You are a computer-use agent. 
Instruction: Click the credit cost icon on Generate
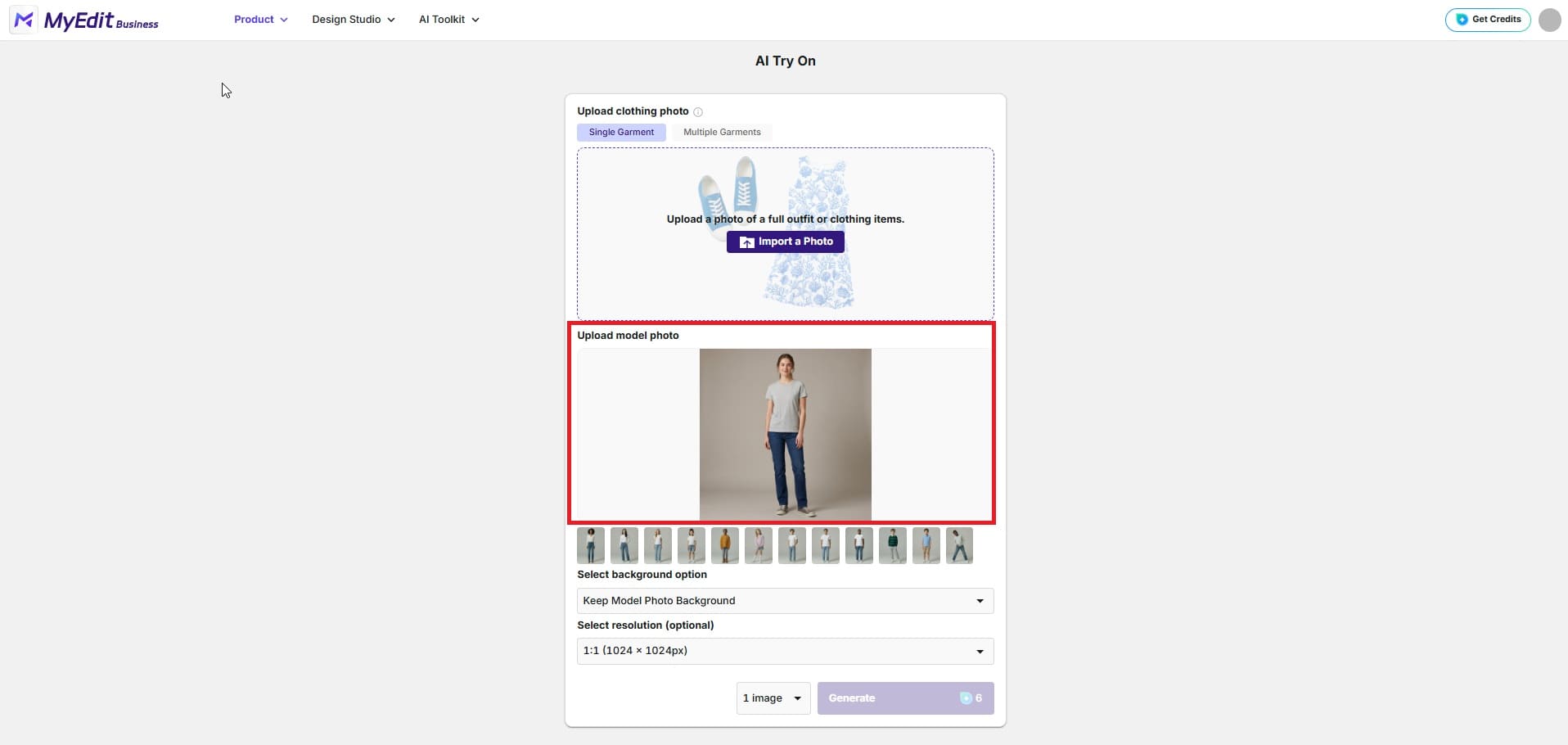tap(966, 698)
